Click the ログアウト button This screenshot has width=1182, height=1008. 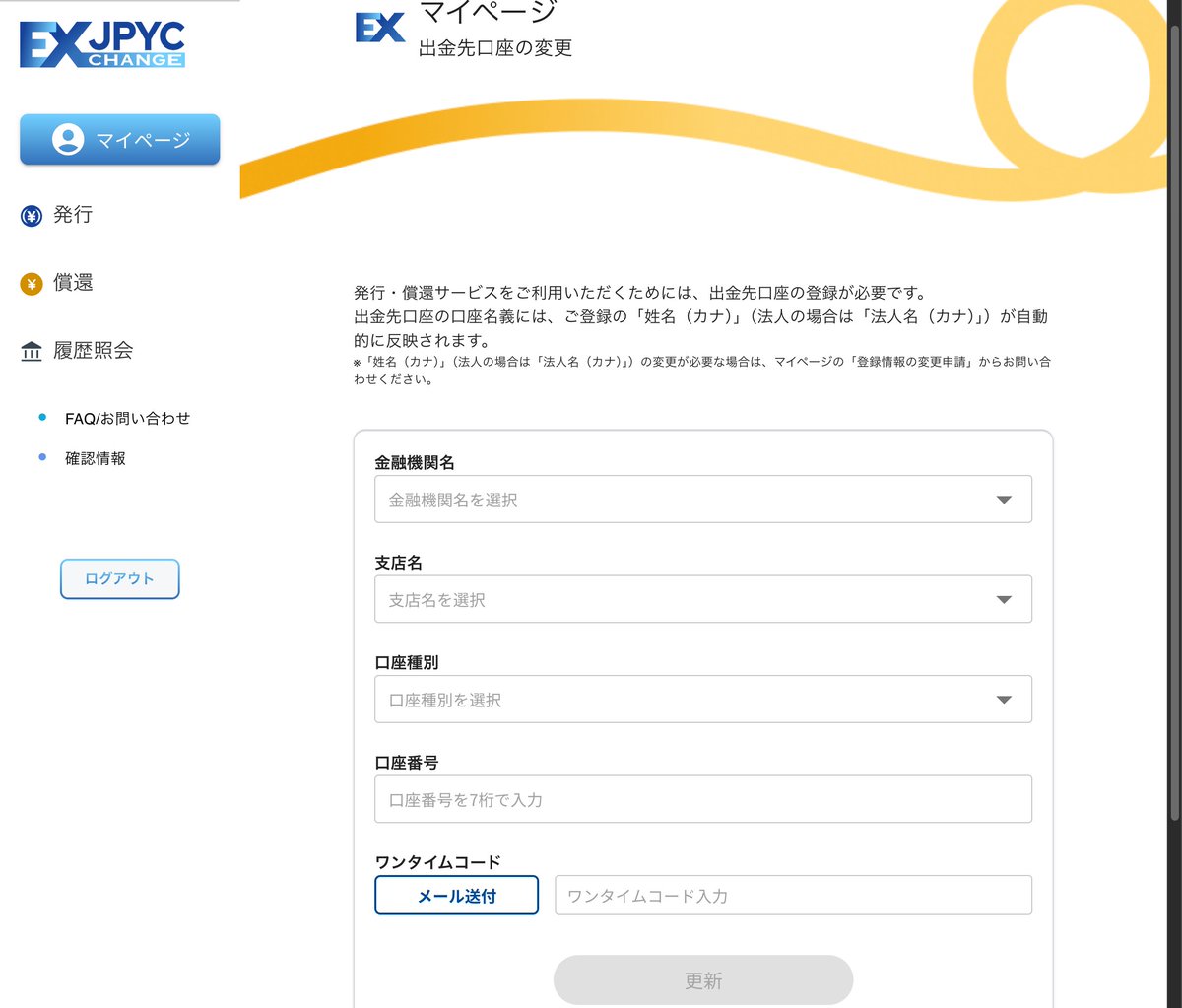click(120, 579)
